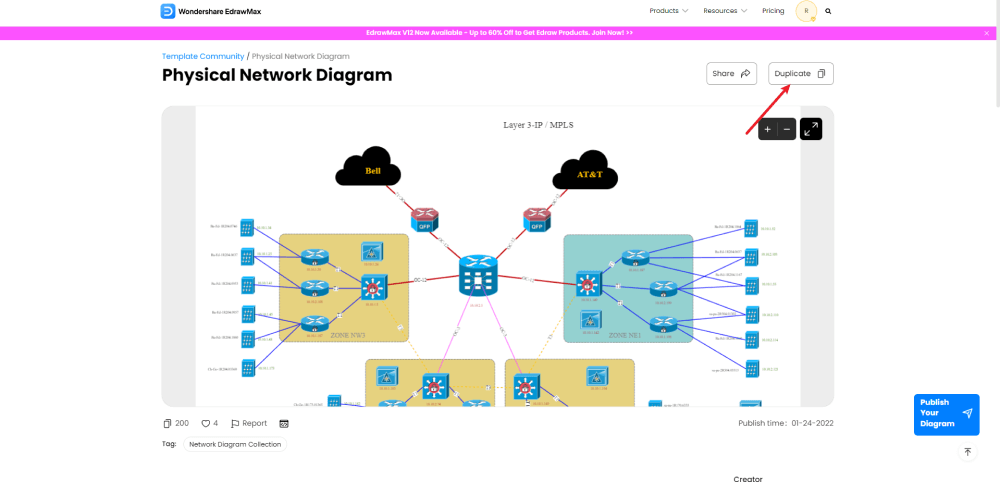Click the Duplicate button
1000x489 pixels.
800,73
